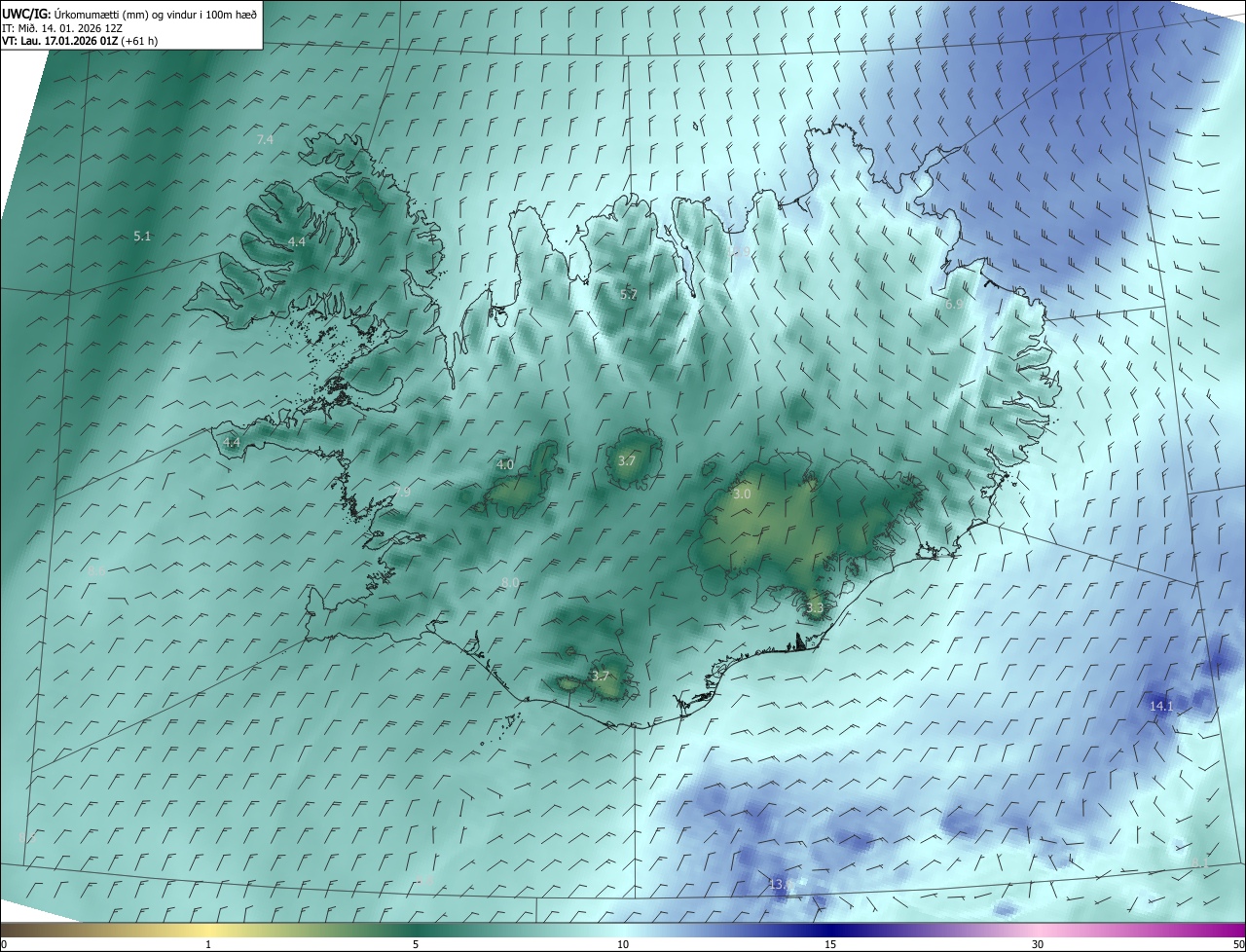Click the 8.0 value label on the map
Screen dimensions: 1246x952
510,583
